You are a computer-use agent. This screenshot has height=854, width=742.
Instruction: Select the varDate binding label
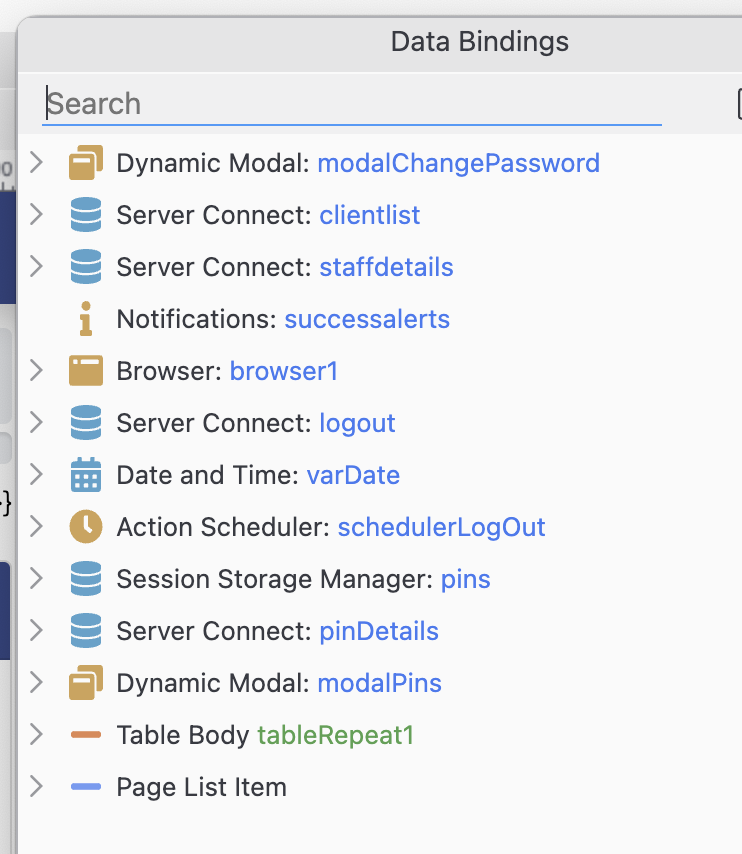tap(353, 475)
